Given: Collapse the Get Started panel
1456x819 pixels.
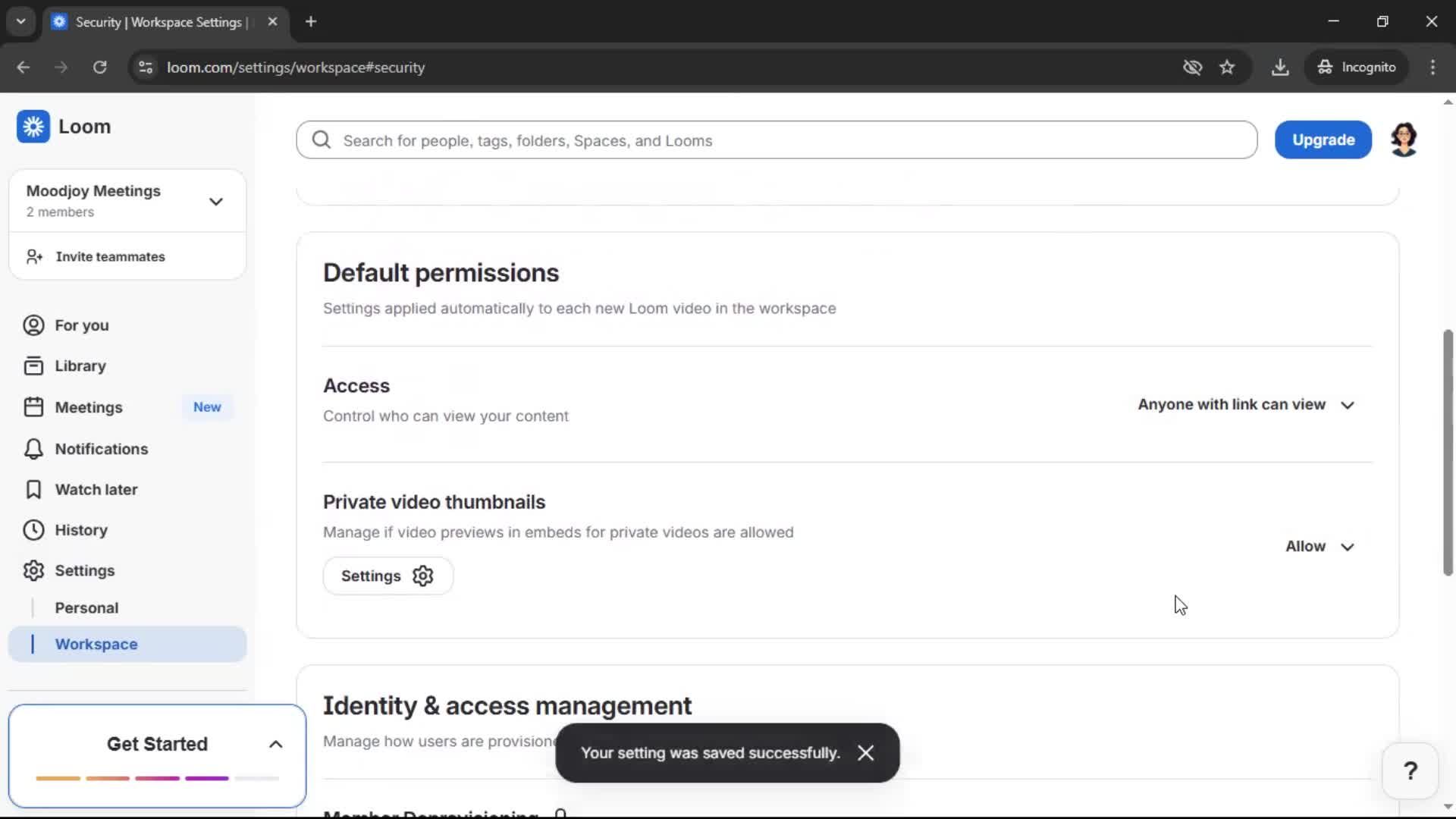Looking at the screenshot, I should pos(275,744).
